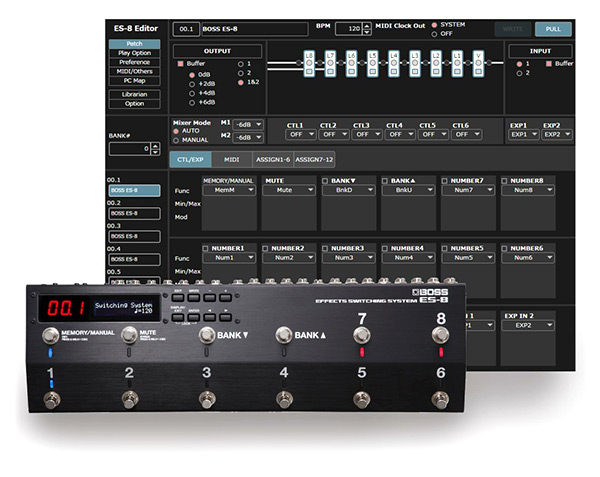Image resolution: width=600 pixels, height=477 pixels.
Task: Open the Mute function dropdown
Action: [x=289, y=190]
